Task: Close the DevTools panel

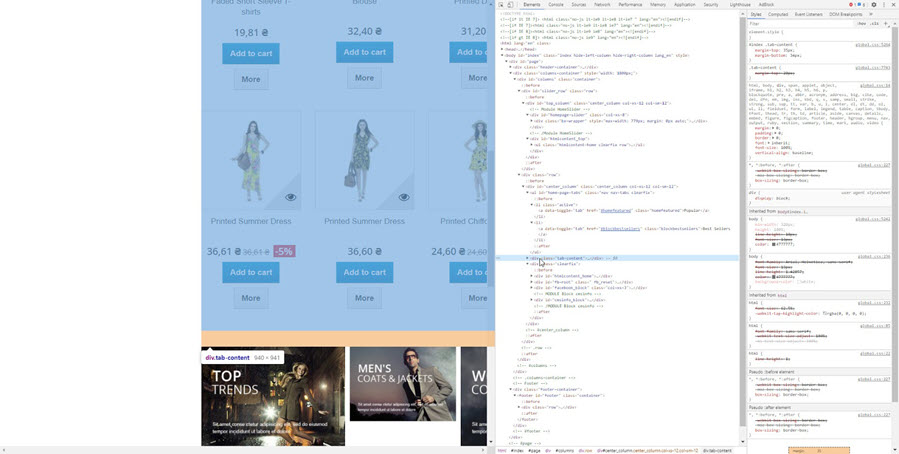Action: [892, 5]
